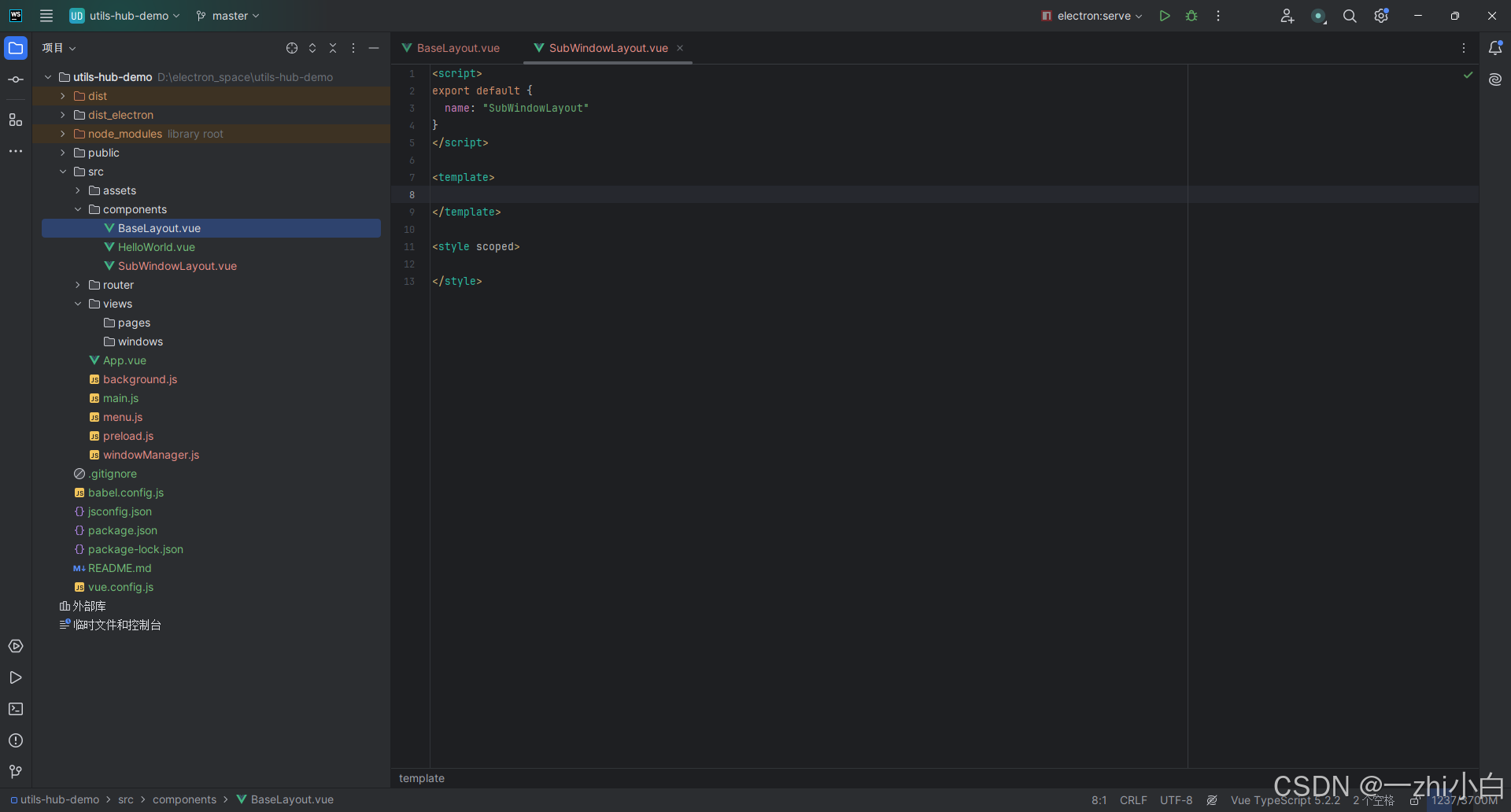This screenshot has width=1511, height=812.
Task: Run electron:serve configuration
Action: click(x=1165, y=16)
